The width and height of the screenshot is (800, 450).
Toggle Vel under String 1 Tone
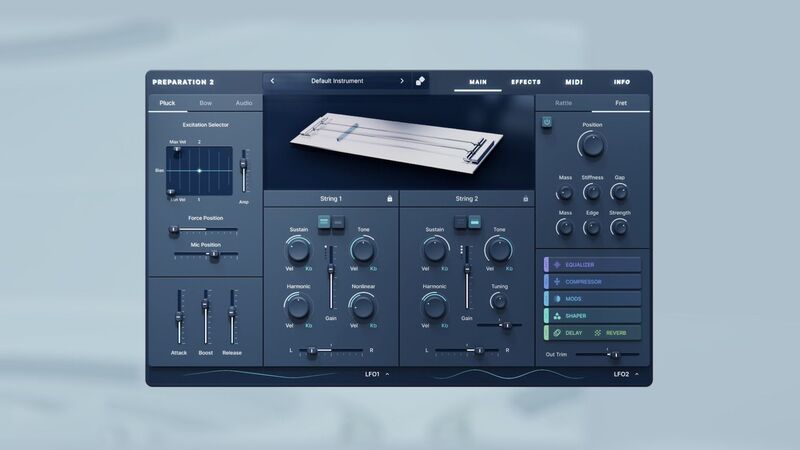click(x=354, y=268)
